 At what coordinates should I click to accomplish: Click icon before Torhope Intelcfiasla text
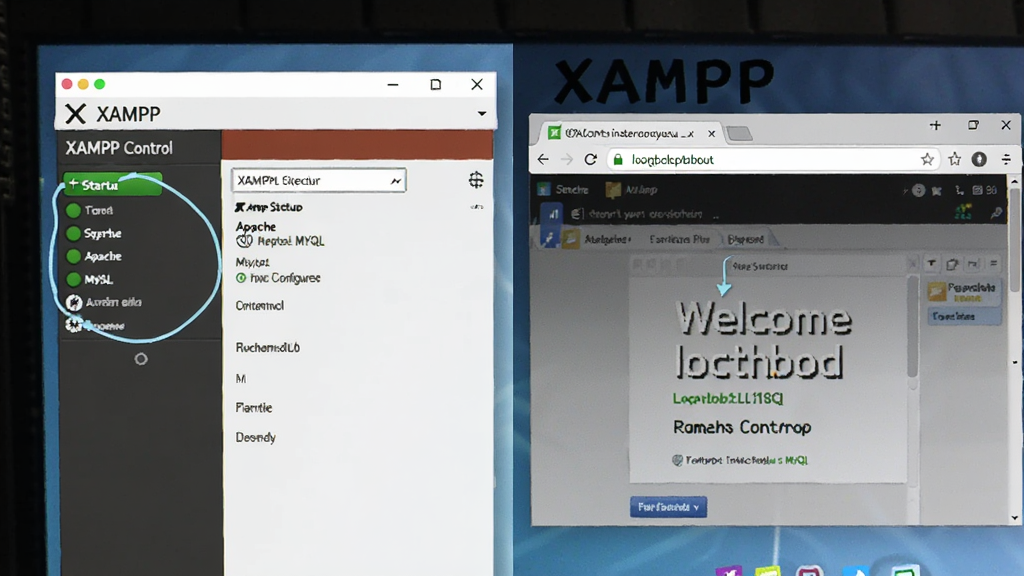click(677, 460)
